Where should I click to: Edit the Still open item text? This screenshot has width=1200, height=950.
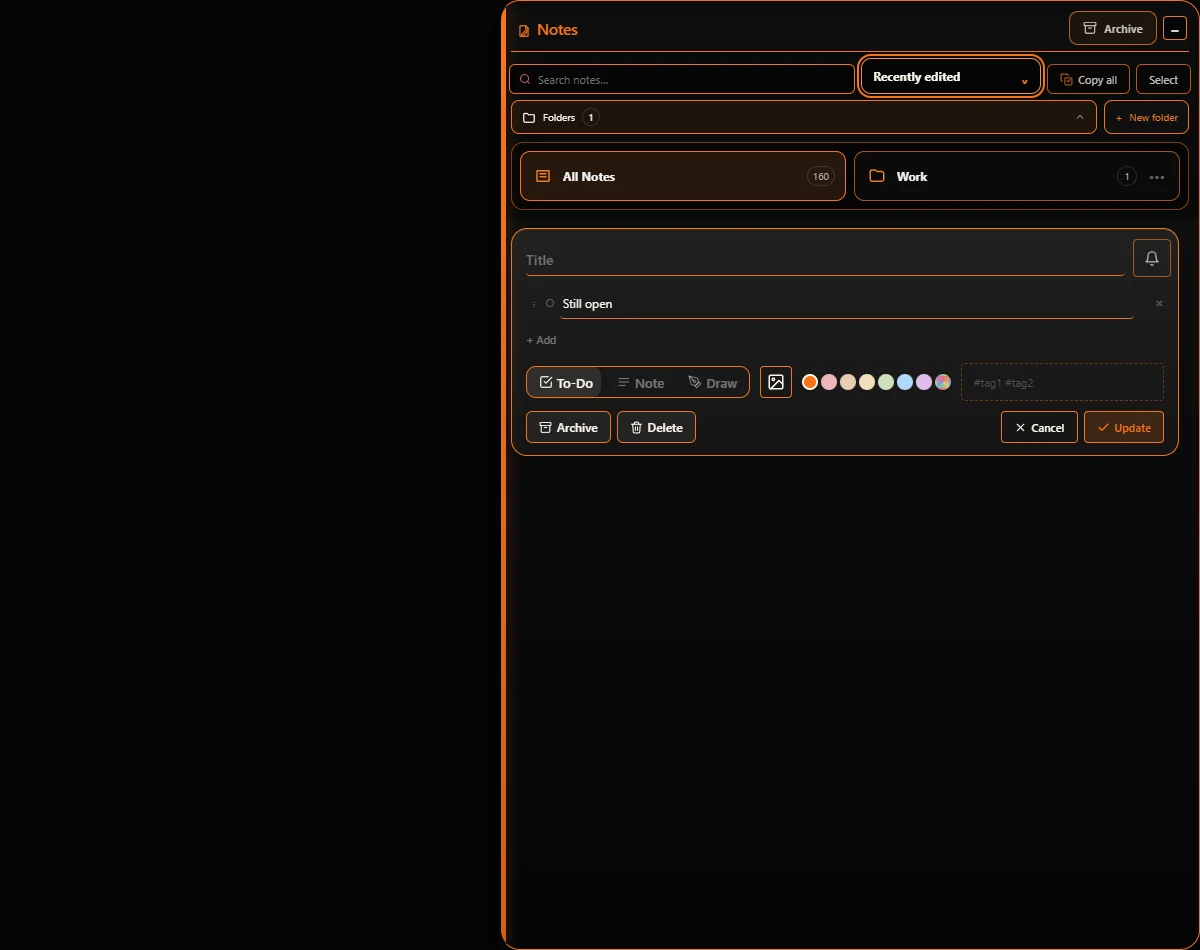pyautogui.click(x=847, y=304)
